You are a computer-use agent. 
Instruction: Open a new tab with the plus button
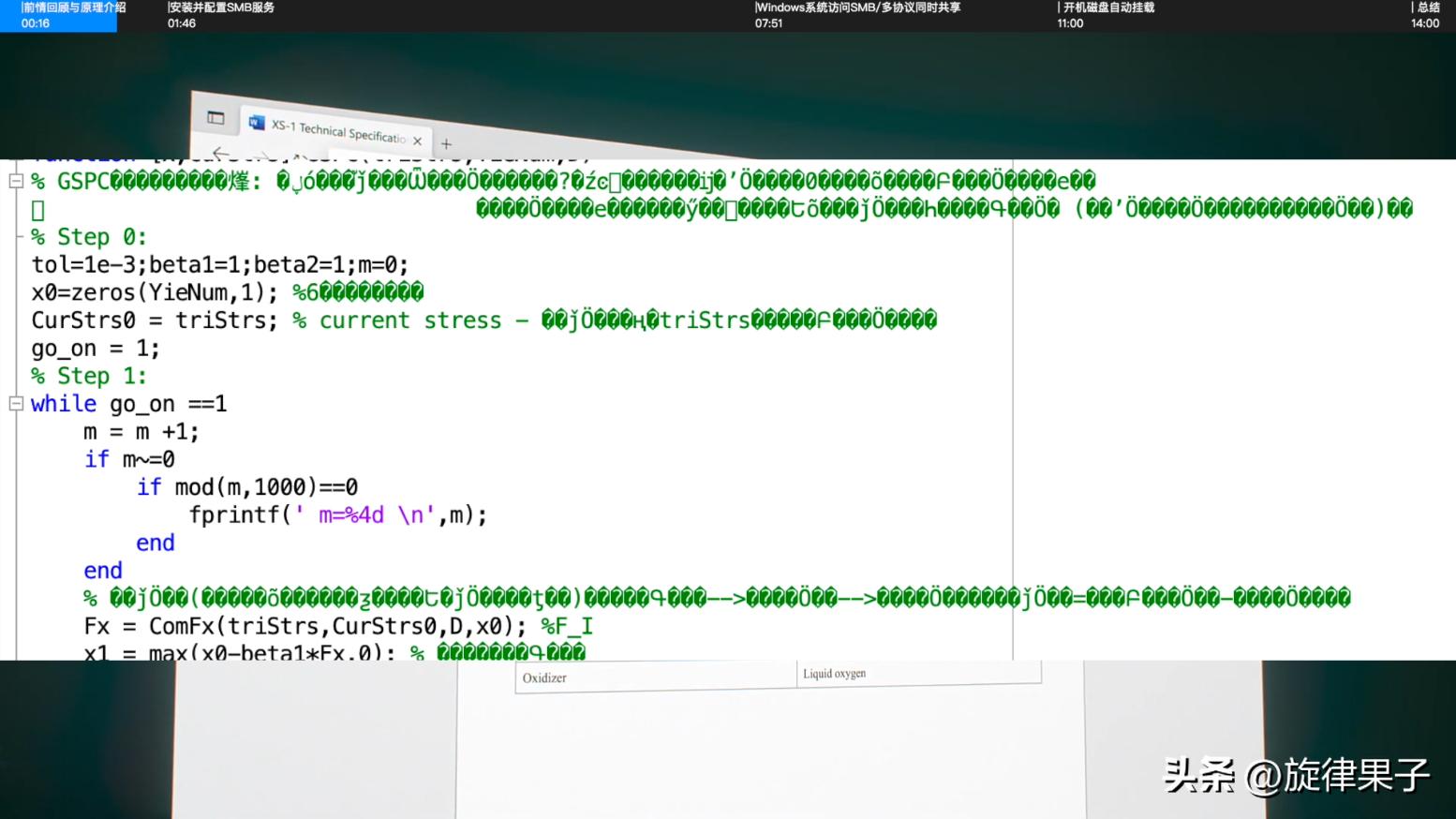pos(447,144)
